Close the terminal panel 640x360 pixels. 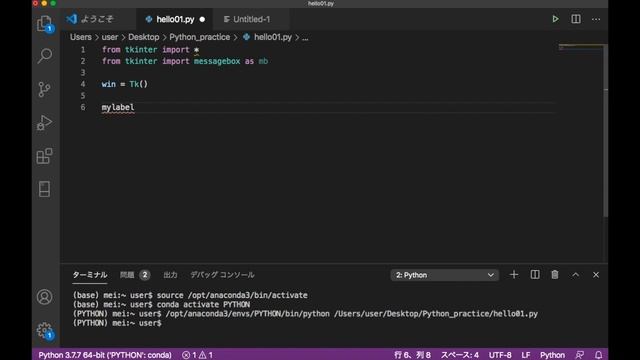click(x=596, y=275)
